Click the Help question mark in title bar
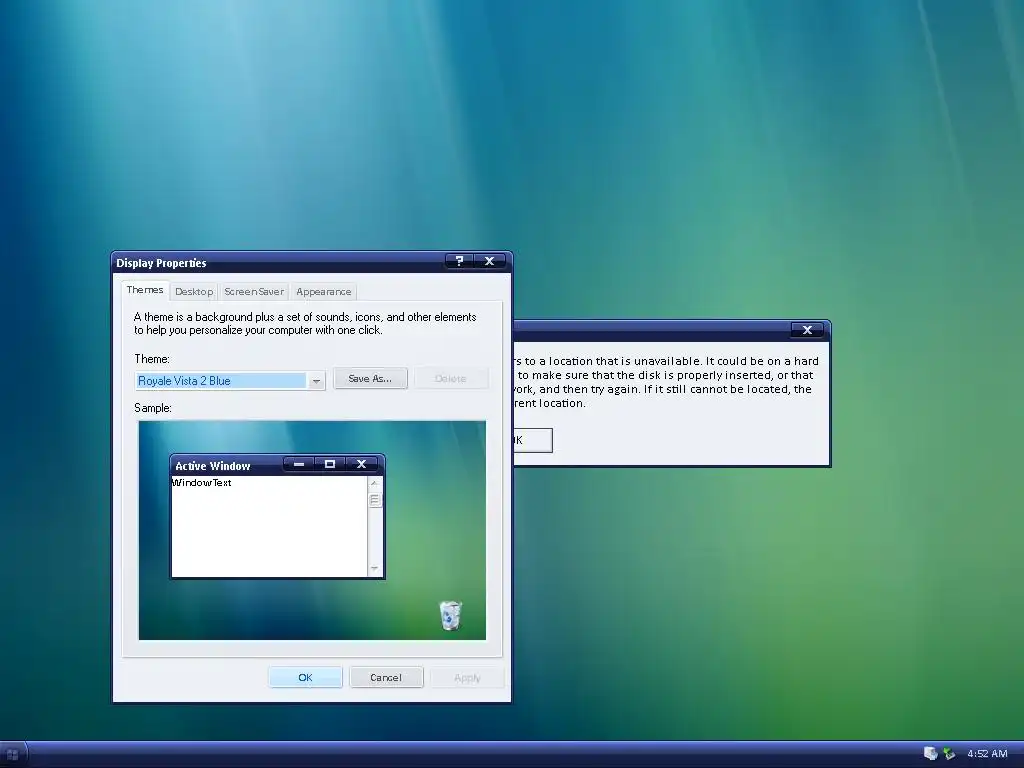Viewport: 1024px width, 768px height. 459,261
